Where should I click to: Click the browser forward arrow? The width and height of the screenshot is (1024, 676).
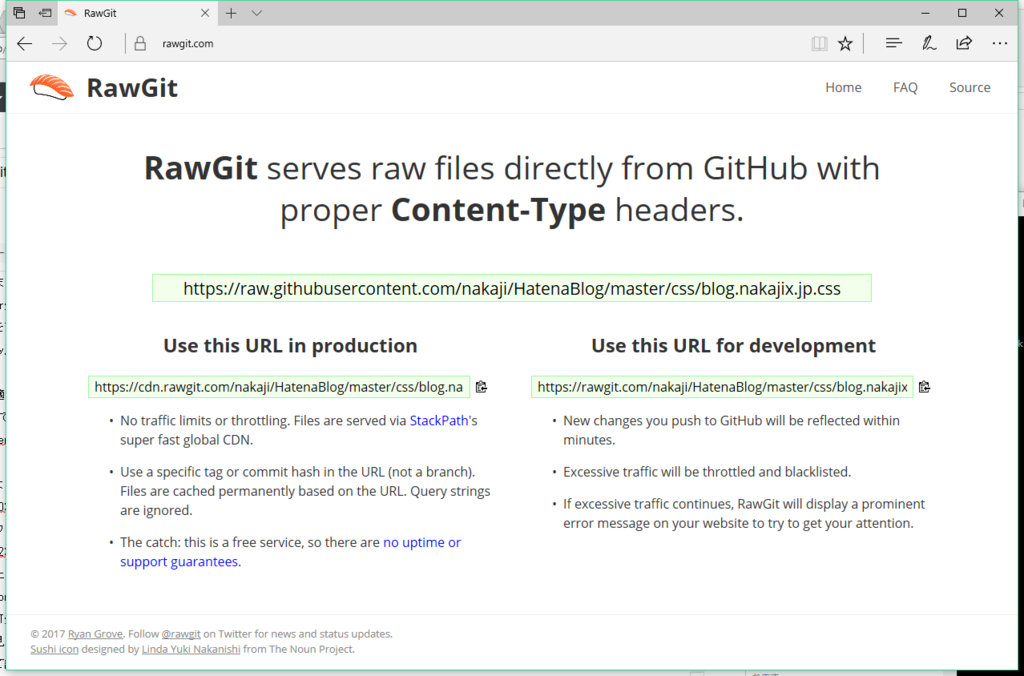click(x=59, y=44)
